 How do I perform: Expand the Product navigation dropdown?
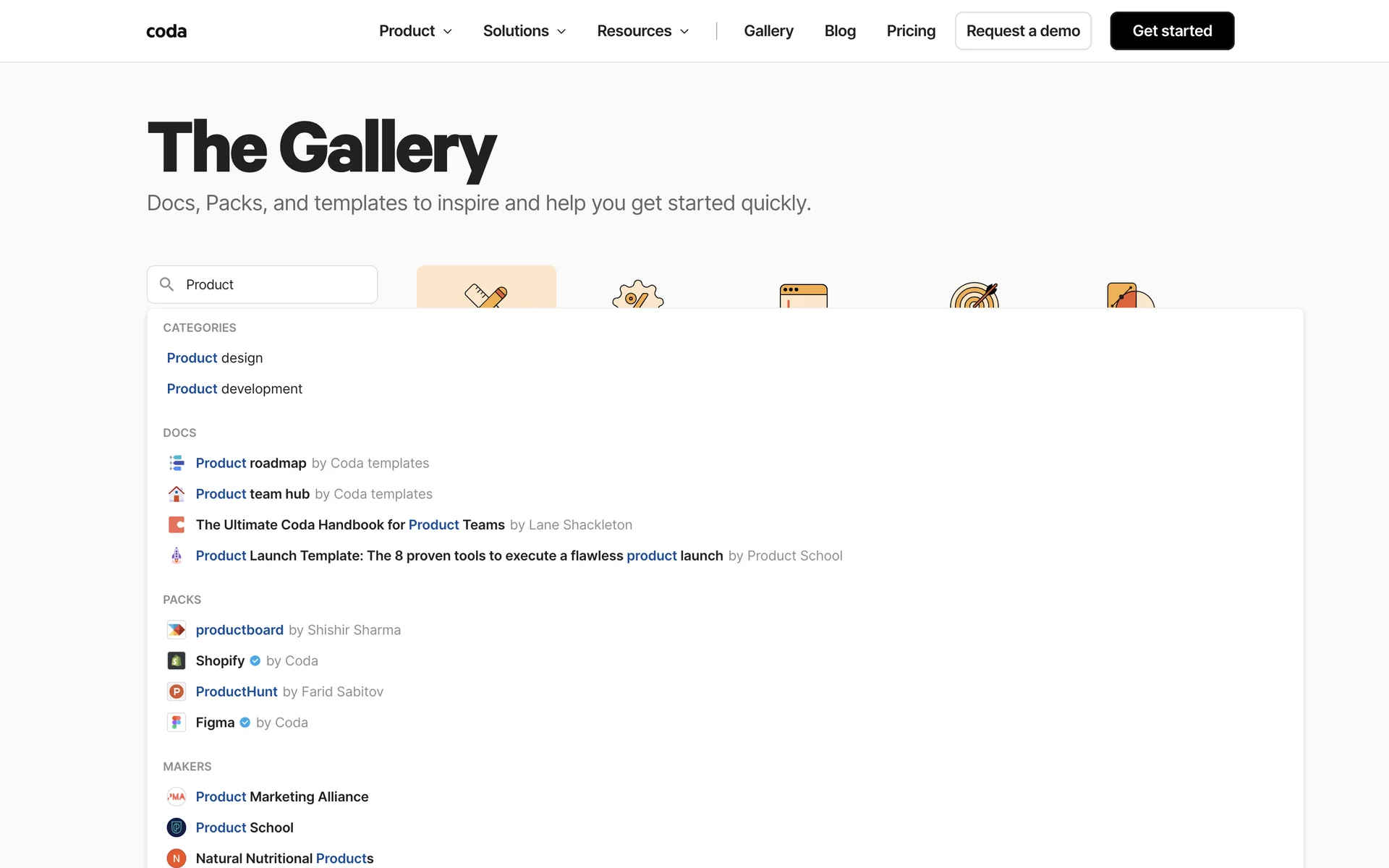[x=415, y=31]
